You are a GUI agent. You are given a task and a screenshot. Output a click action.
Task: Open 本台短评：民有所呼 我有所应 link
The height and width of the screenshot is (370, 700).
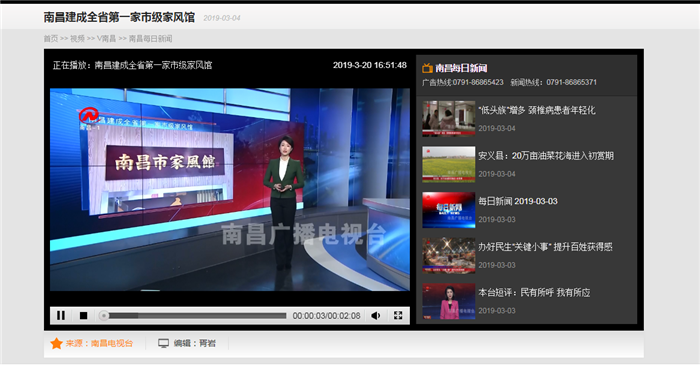pos(534,292)
